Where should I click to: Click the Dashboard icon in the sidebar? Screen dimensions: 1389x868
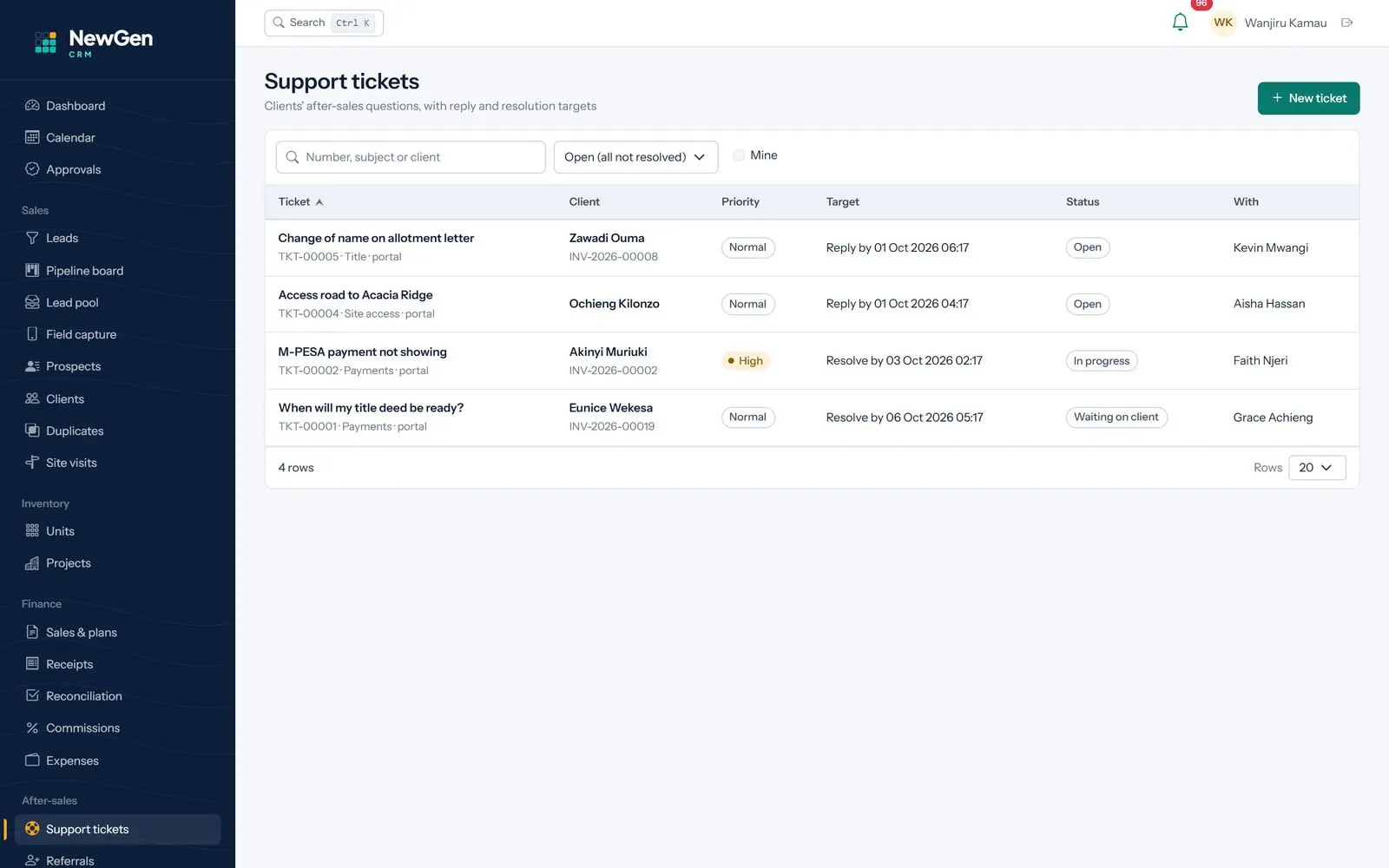coord(32,105)
